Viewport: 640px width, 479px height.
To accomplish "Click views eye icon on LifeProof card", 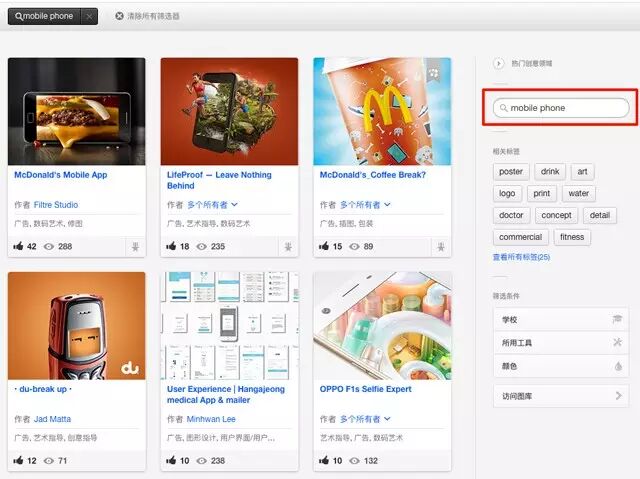I will pyautogui.click(x=202, y=246).
